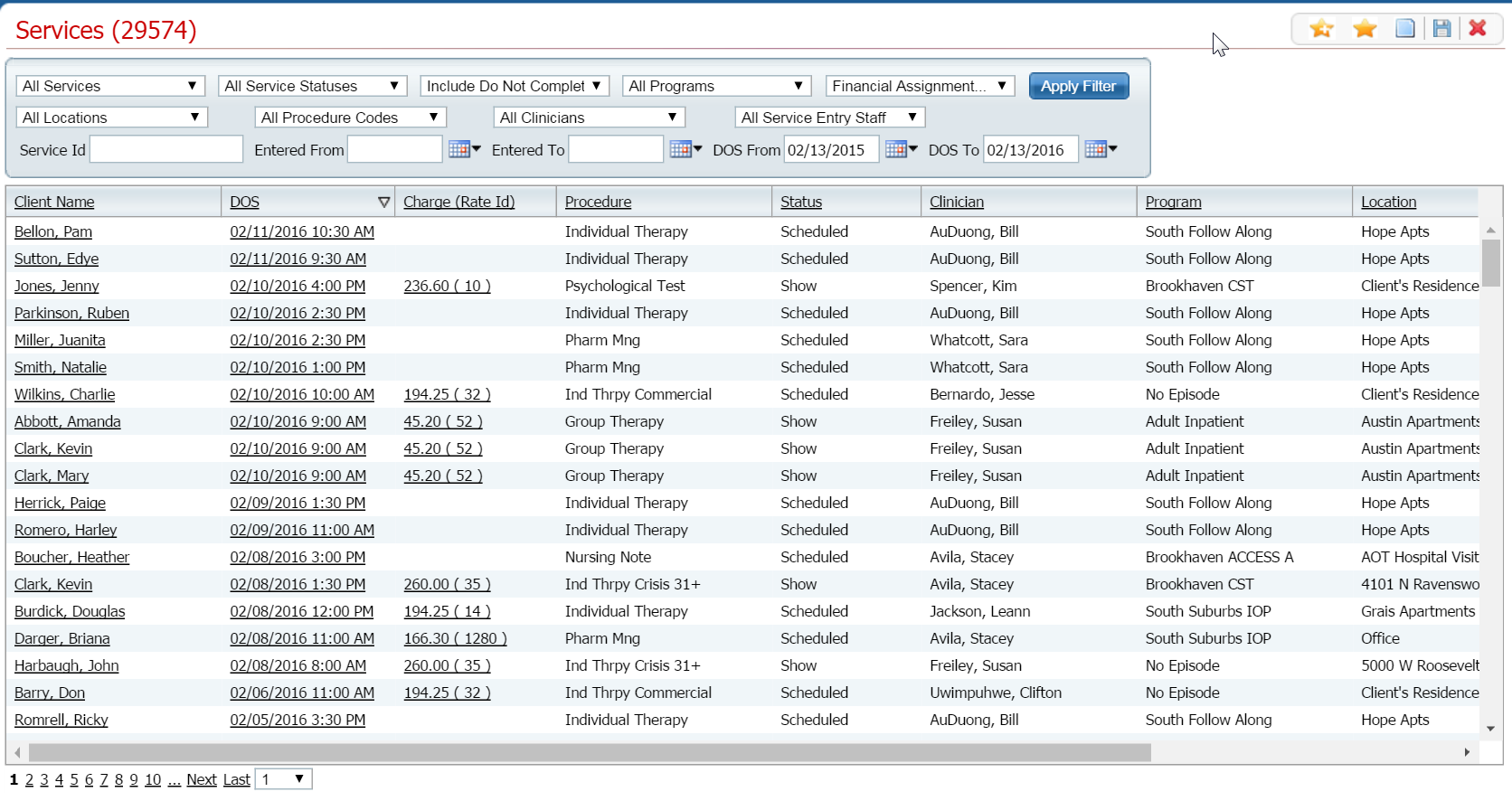
Task: Expand the All Services dropdown
Action: (110, 86)
